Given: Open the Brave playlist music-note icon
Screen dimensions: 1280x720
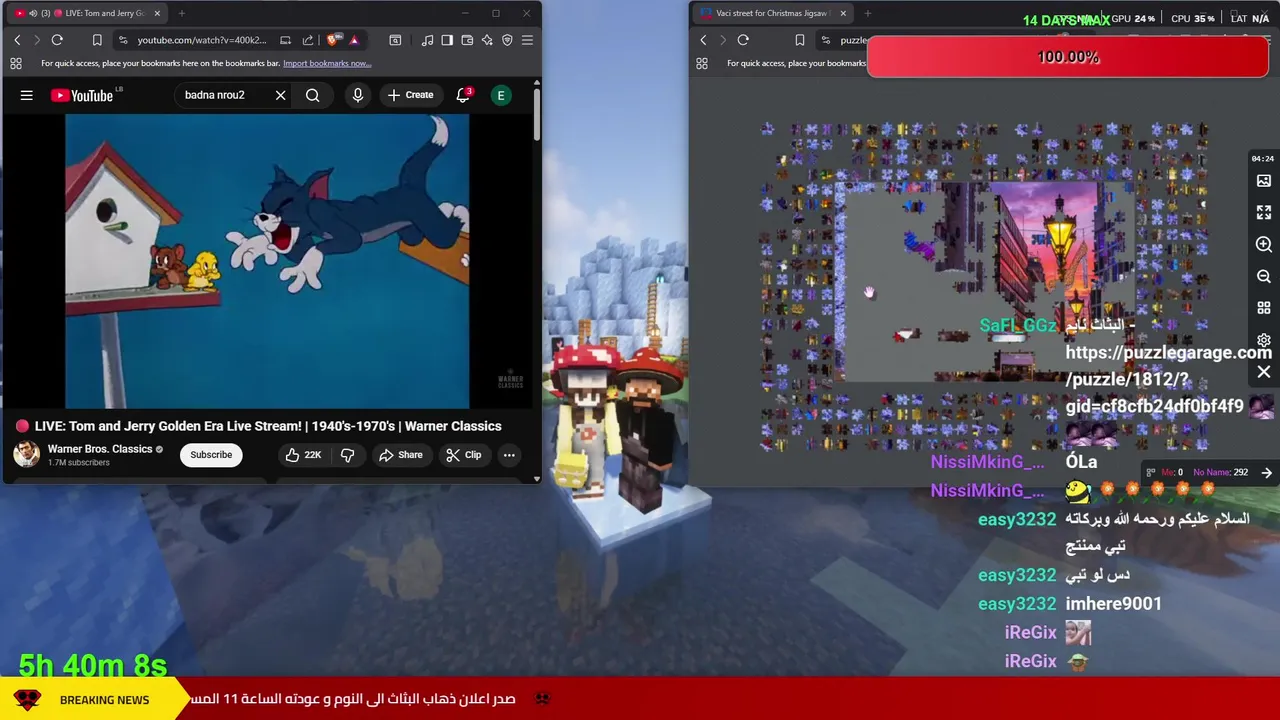Looking at the screenshot, I should coord(428,40).
